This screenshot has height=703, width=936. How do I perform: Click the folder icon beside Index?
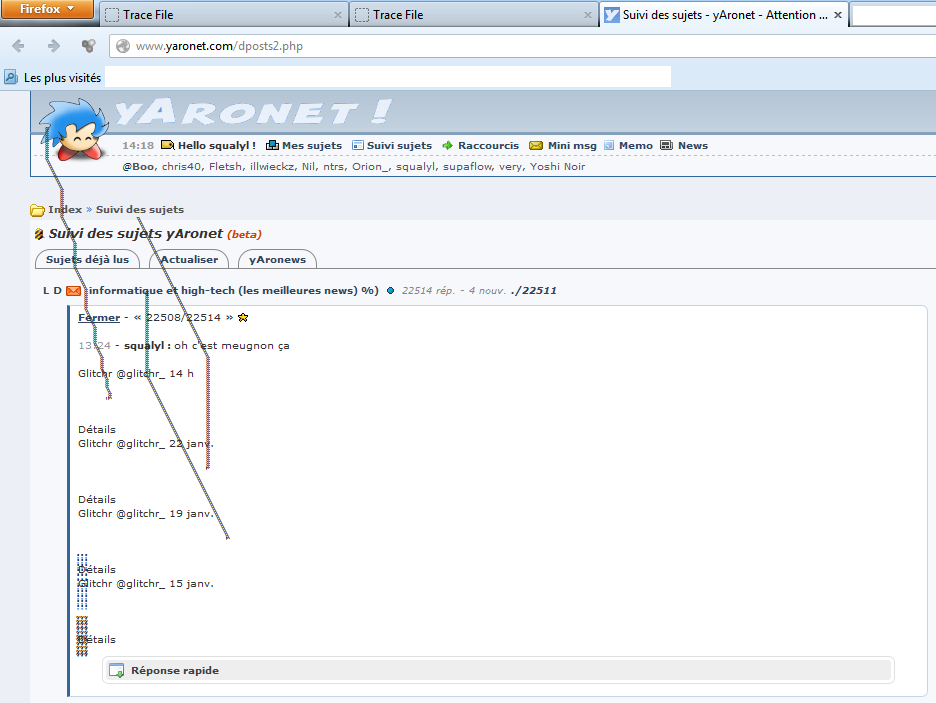(38, 210)
